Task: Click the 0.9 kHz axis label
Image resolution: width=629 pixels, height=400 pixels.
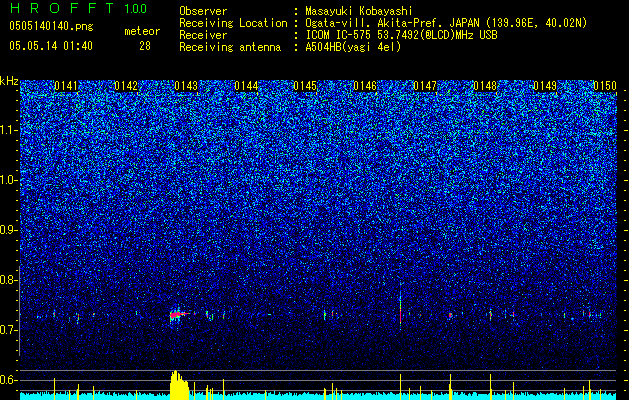Action: pyautogui.click(x=8, y=230)
